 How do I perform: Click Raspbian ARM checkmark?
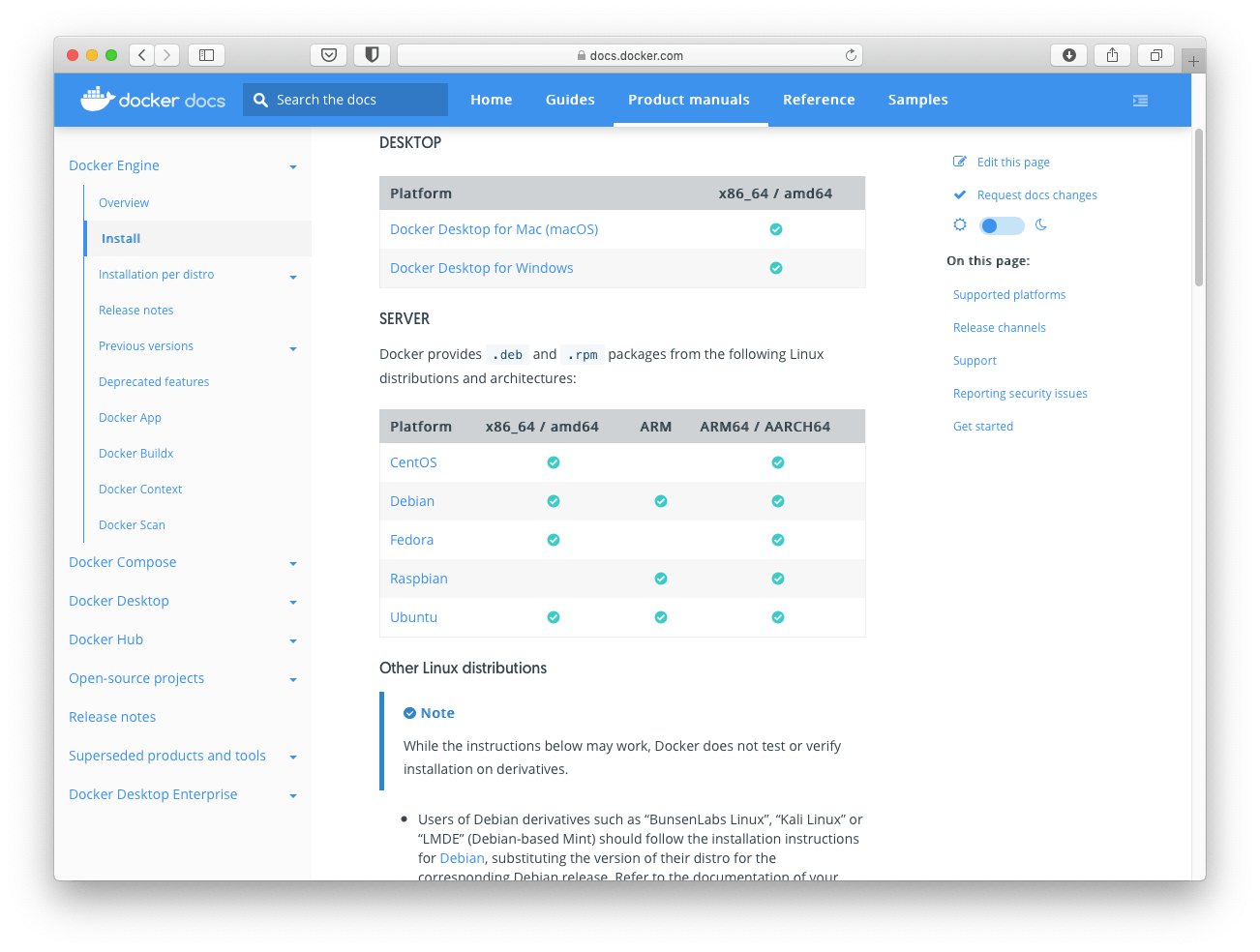coord(661,579)
